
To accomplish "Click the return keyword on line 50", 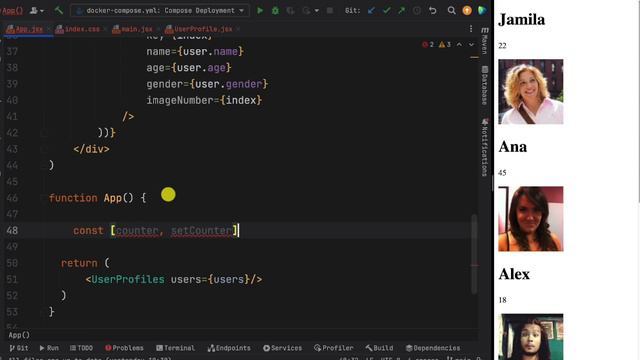I will 79,263.
